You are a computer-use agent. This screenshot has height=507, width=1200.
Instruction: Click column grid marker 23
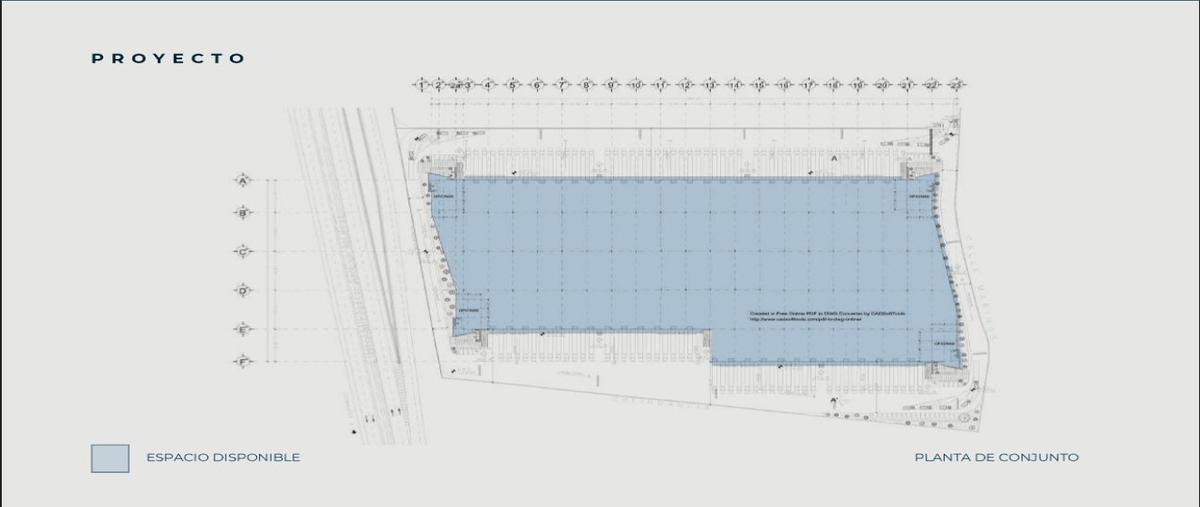956,84
